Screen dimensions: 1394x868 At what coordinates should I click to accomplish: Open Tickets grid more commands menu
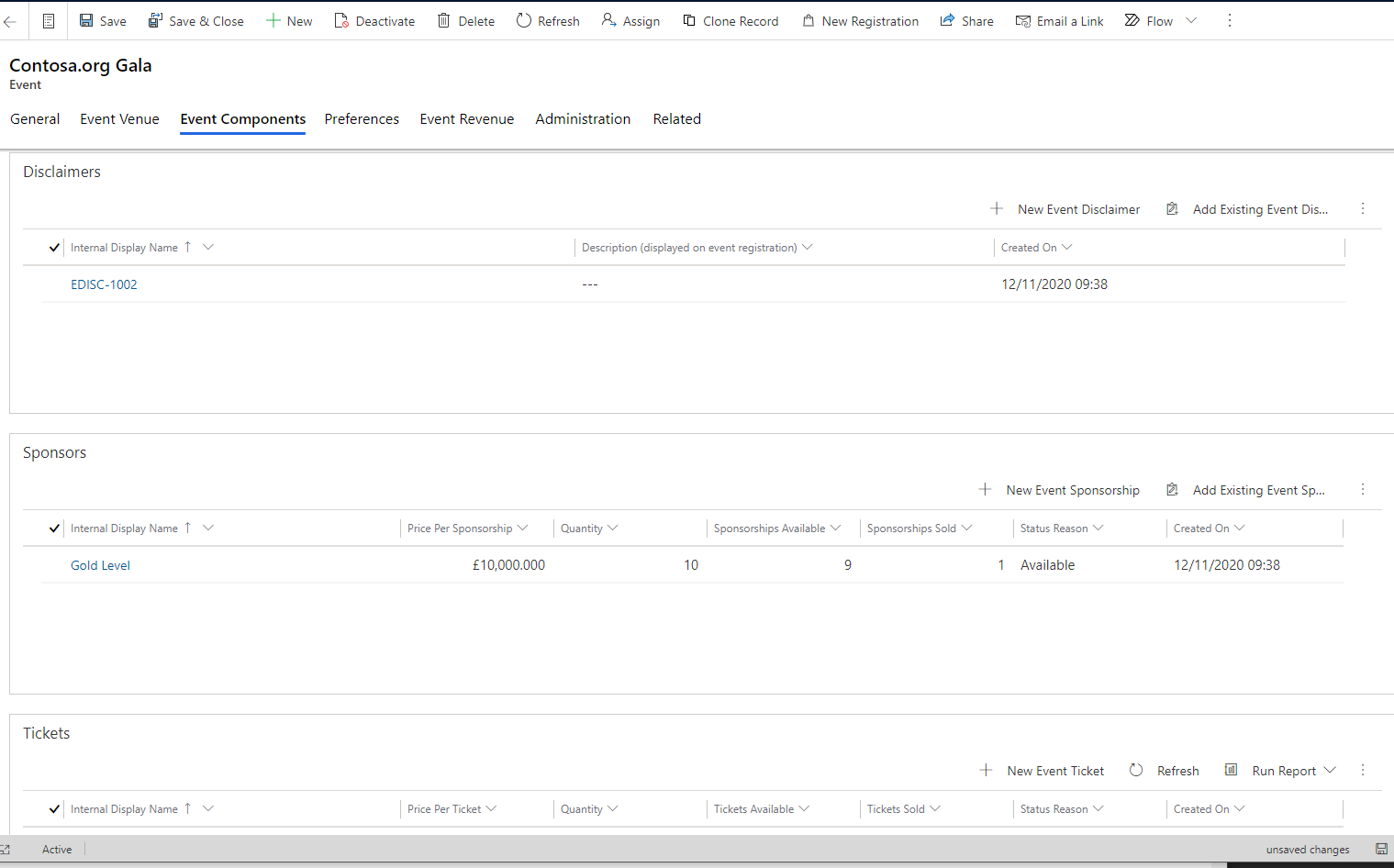coord(1363,771)
